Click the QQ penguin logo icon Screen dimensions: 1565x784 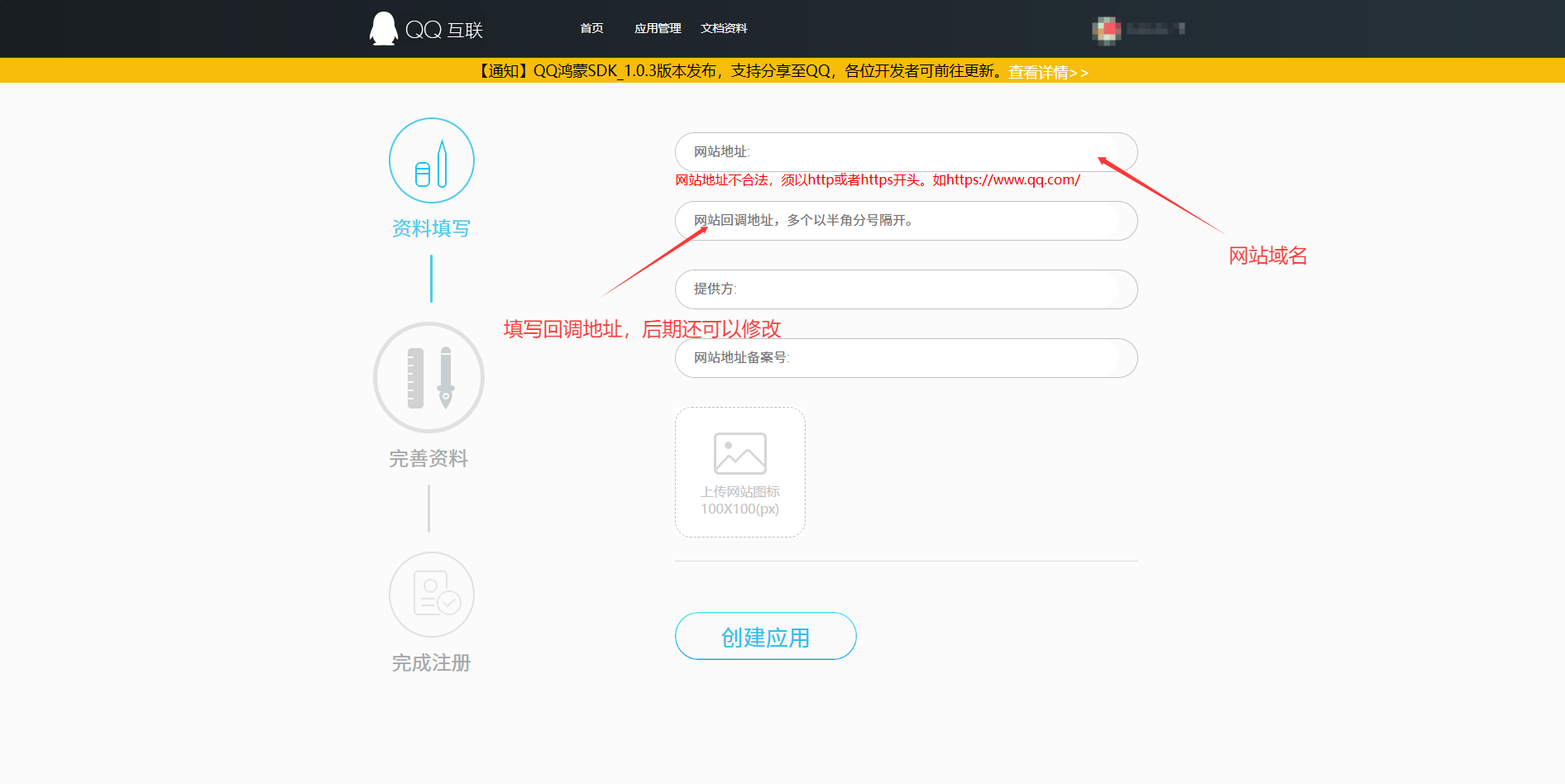coord(383,29)
